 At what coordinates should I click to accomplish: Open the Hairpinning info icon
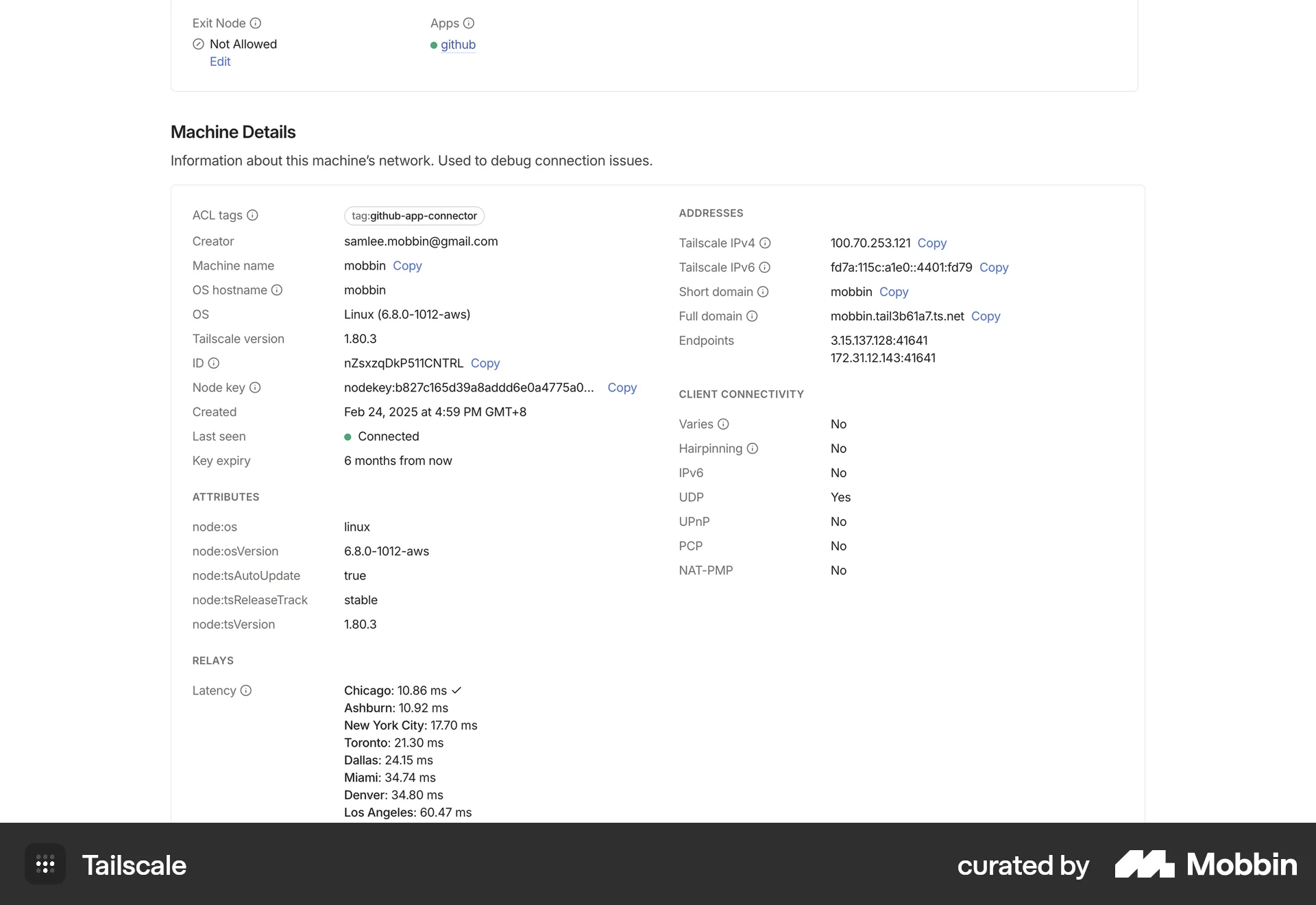pyautogui.click(x=753, y=448)
